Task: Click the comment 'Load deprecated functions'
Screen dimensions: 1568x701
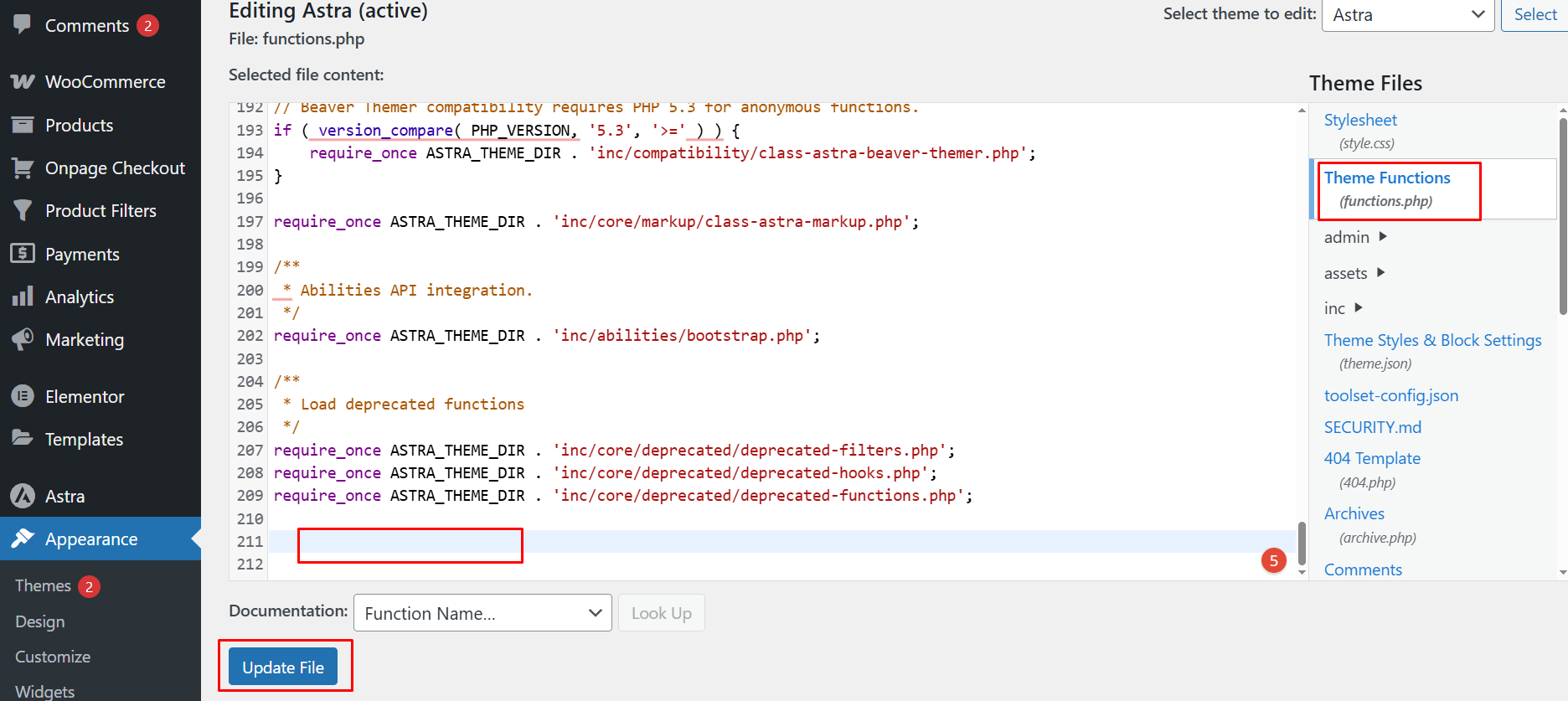Action: (x=412, y=405)
